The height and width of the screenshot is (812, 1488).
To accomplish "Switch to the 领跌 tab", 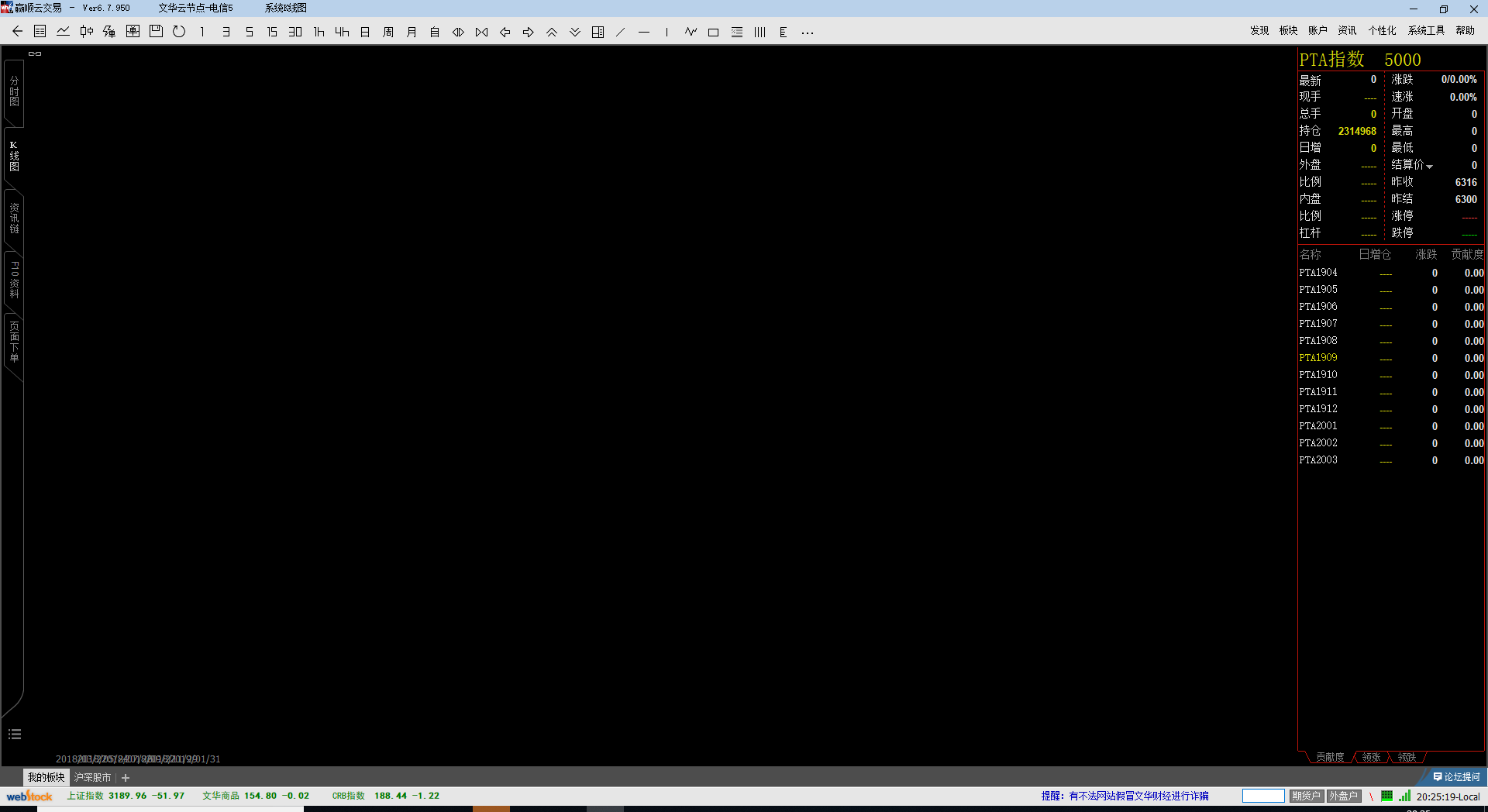I will pyautogui.click(x=1407, y=757).
